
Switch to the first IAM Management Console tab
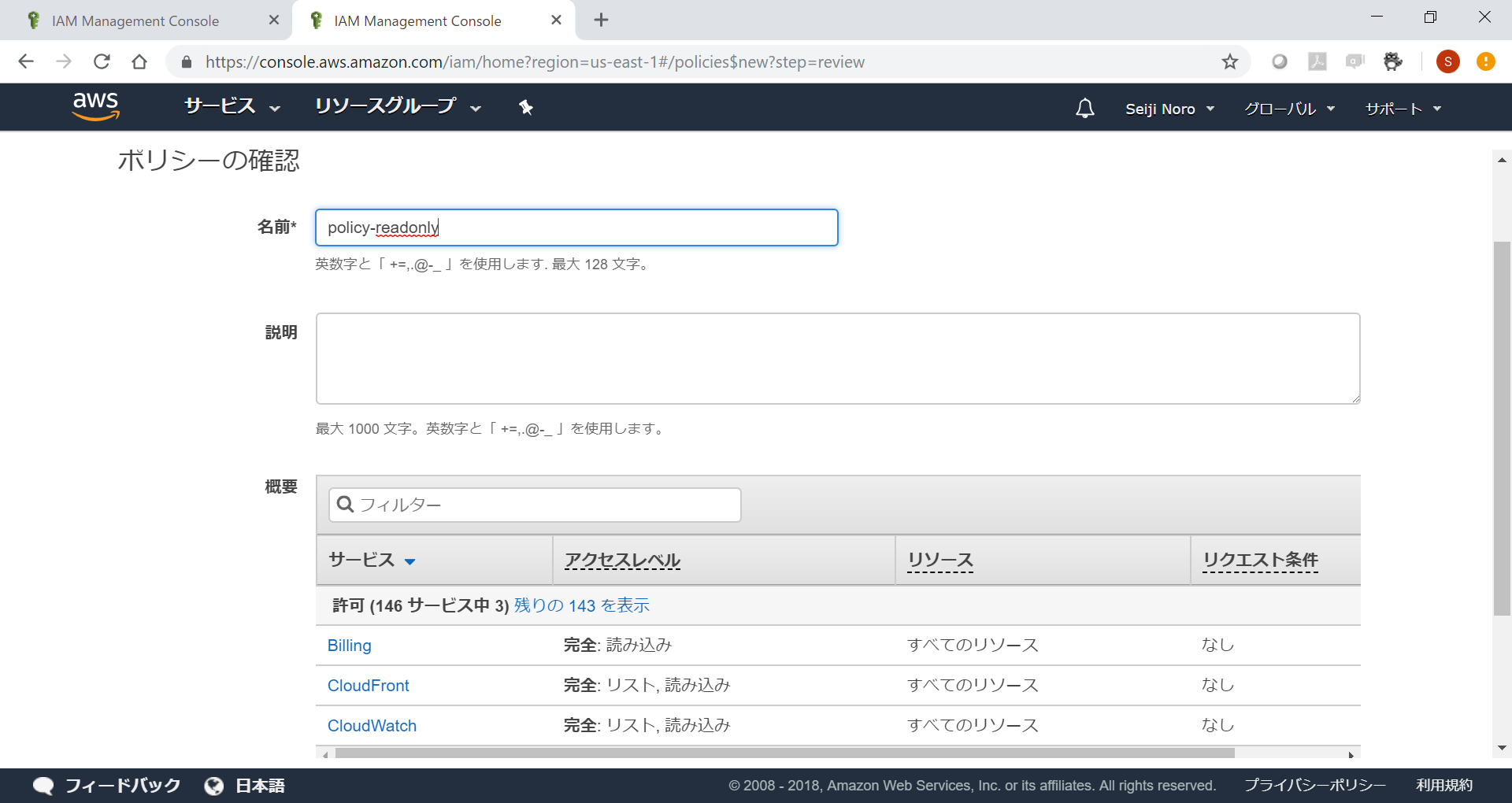(135, 20)
